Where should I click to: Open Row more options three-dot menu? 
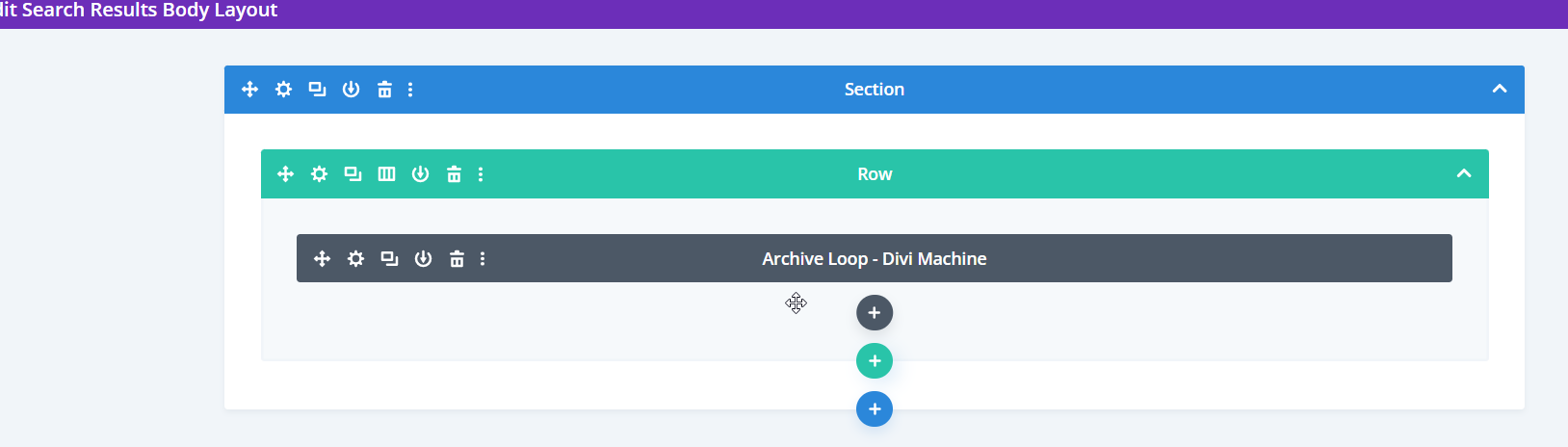tap(481, 174)
